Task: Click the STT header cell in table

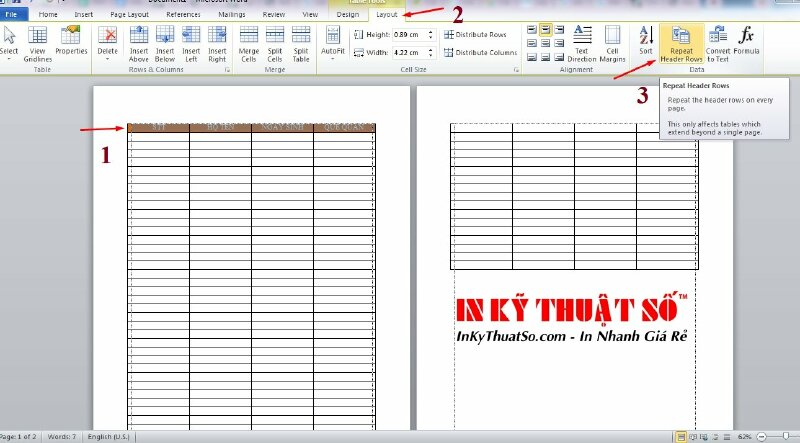Action: point(159,127)
